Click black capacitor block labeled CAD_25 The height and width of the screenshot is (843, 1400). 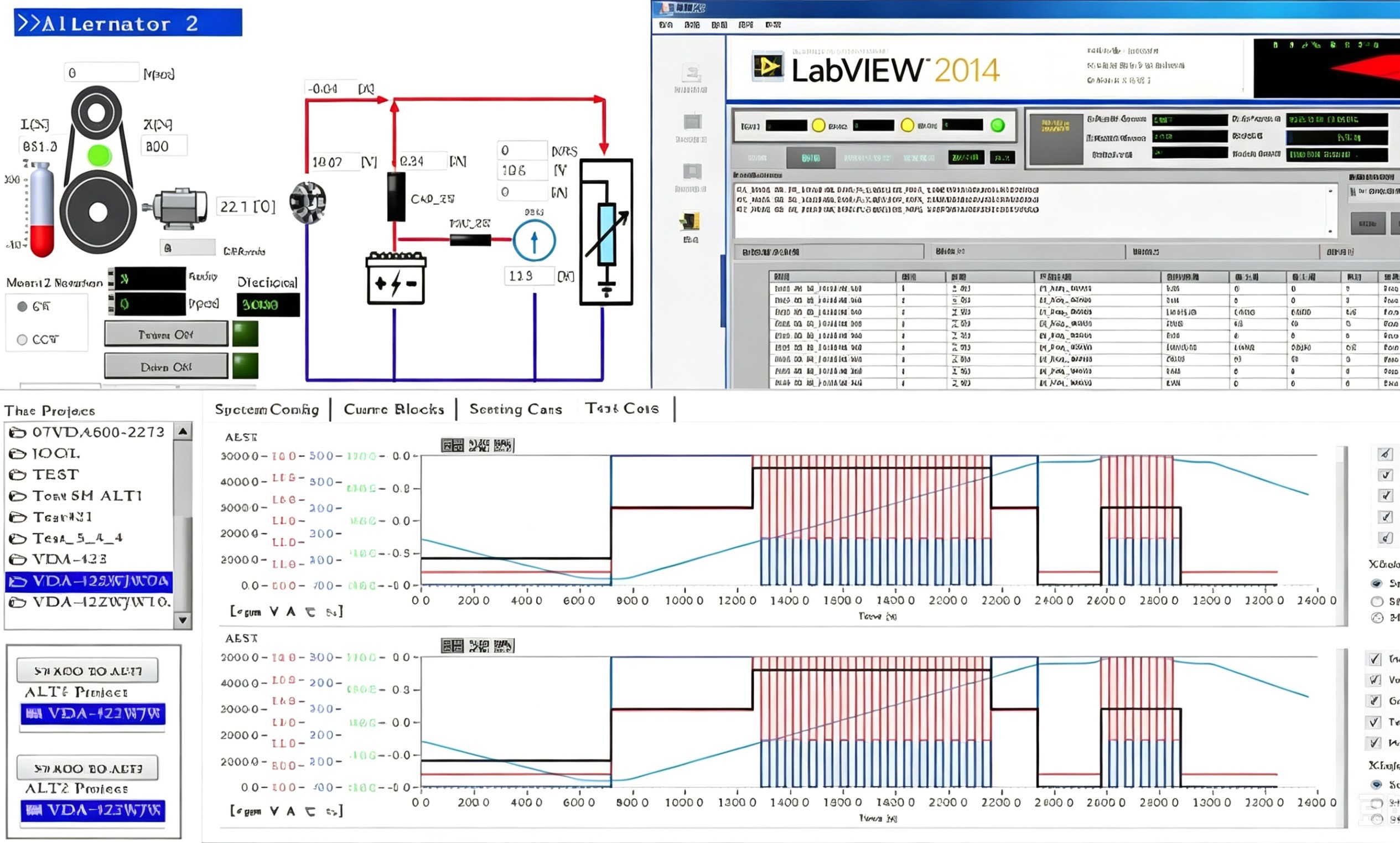[x=396, y=196]
